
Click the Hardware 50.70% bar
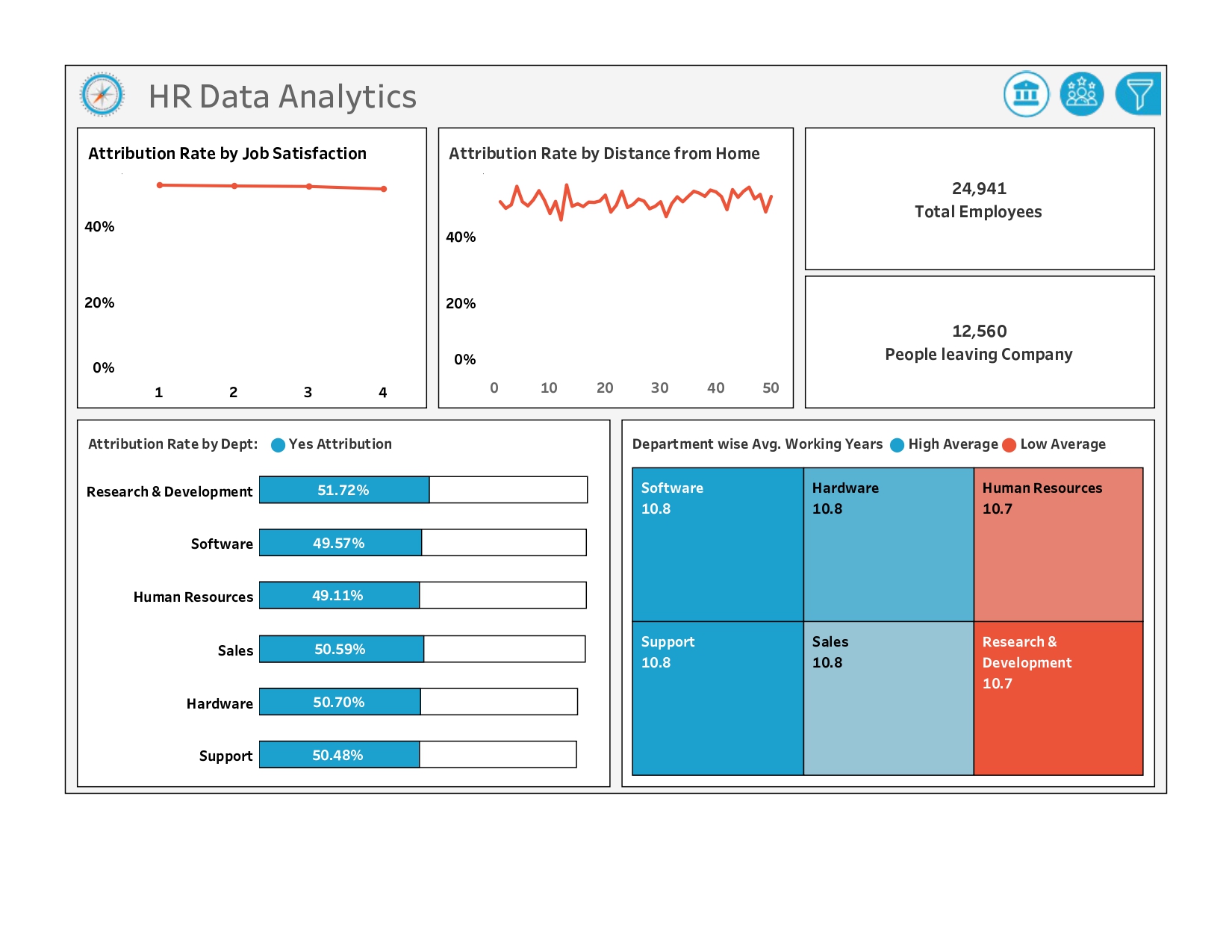click(x=340, y=702)
